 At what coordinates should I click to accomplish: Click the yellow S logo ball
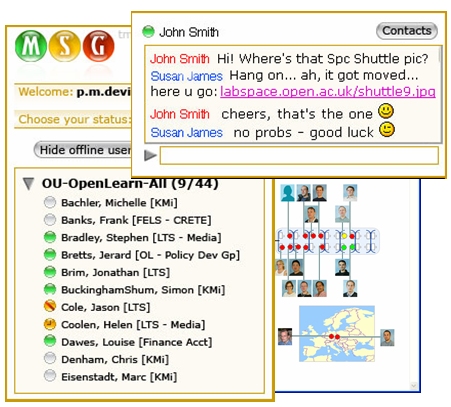65,46
